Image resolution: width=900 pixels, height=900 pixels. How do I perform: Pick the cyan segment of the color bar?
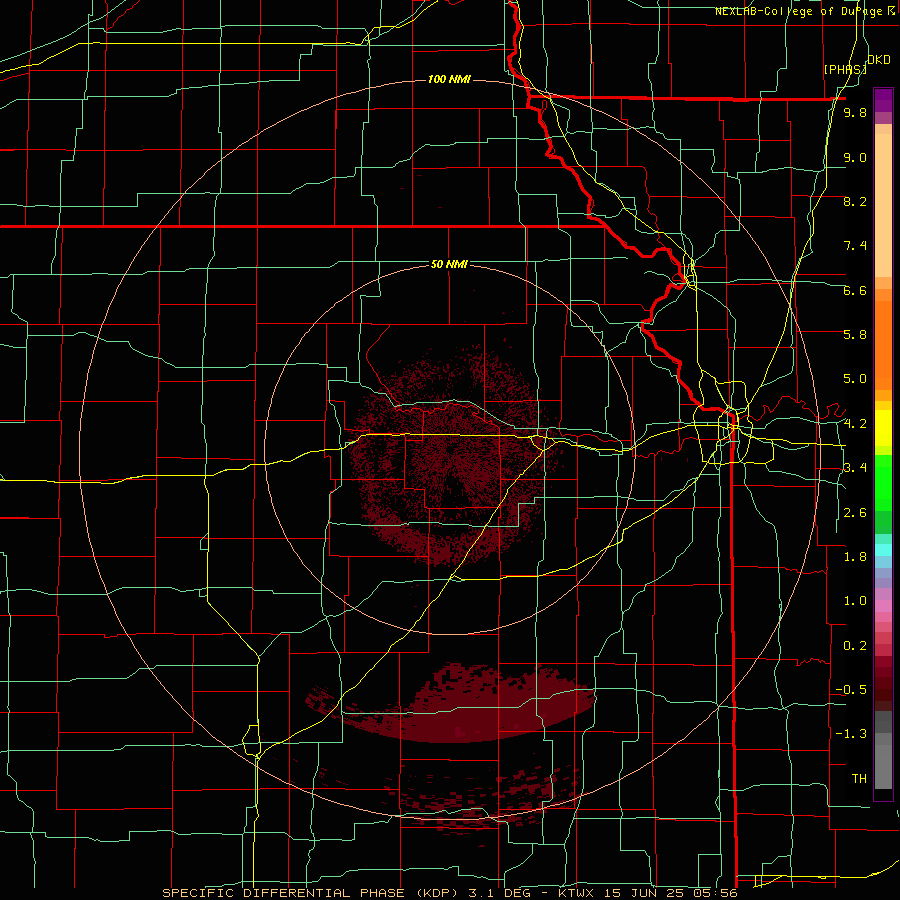(883, 550)
